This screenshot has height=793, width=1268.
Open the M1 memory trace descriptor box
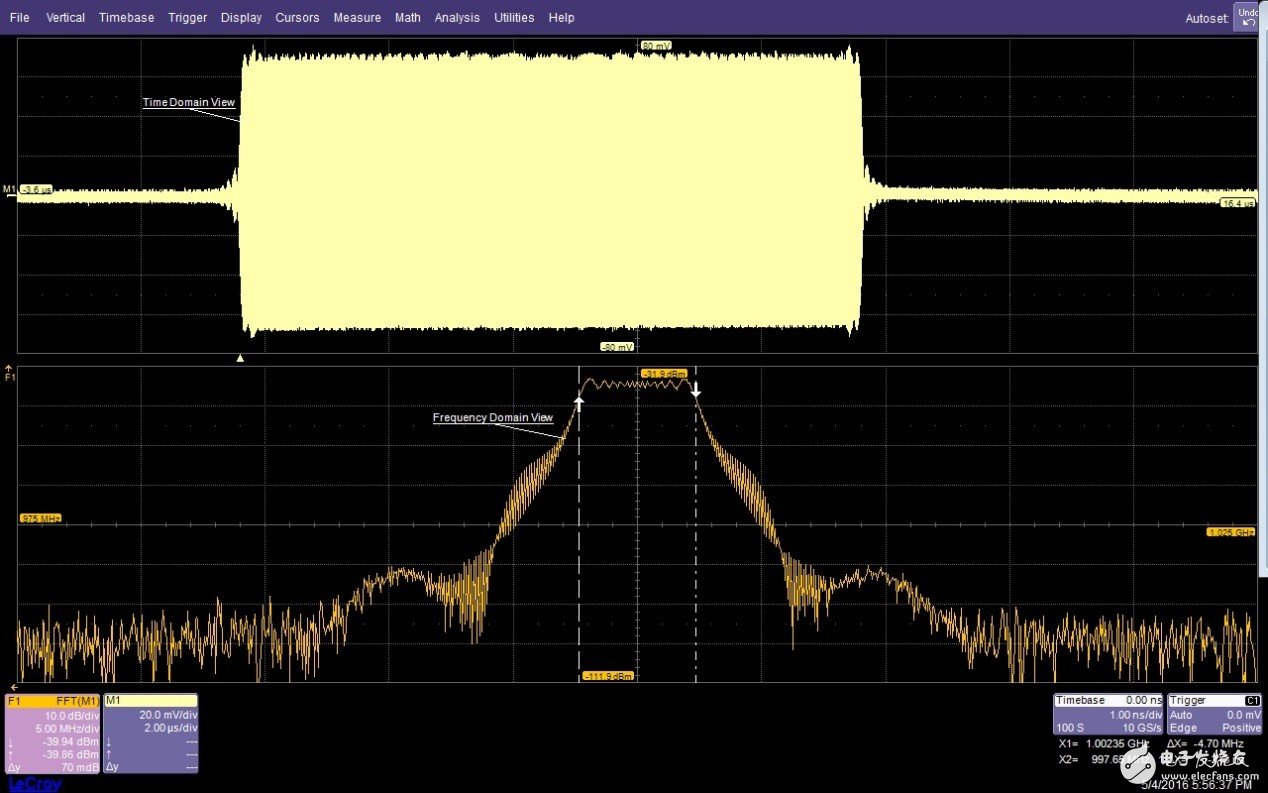[x=150, y=734]
